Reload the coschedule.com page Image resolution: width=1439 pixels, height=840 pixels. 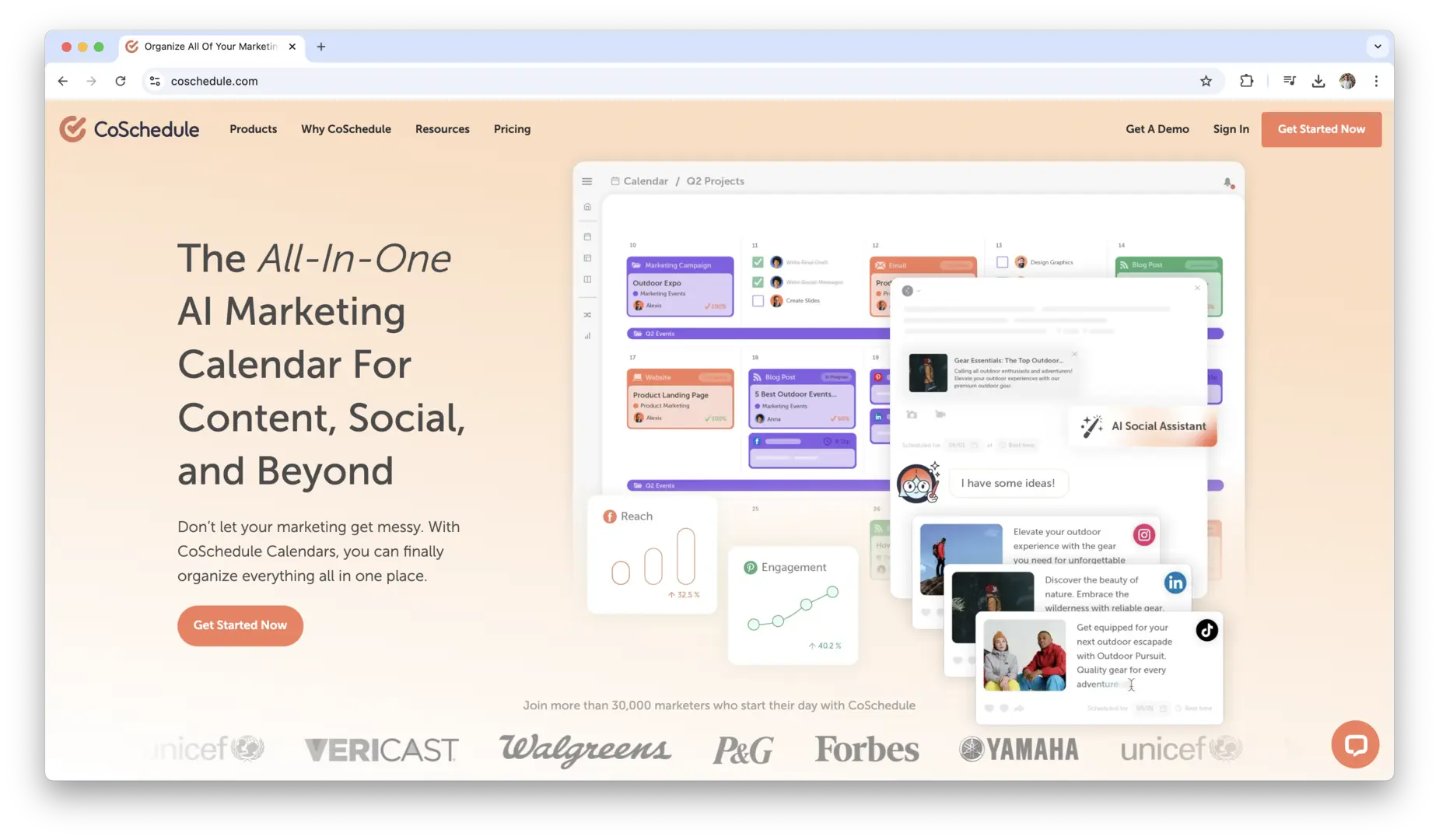coord(121,81)
